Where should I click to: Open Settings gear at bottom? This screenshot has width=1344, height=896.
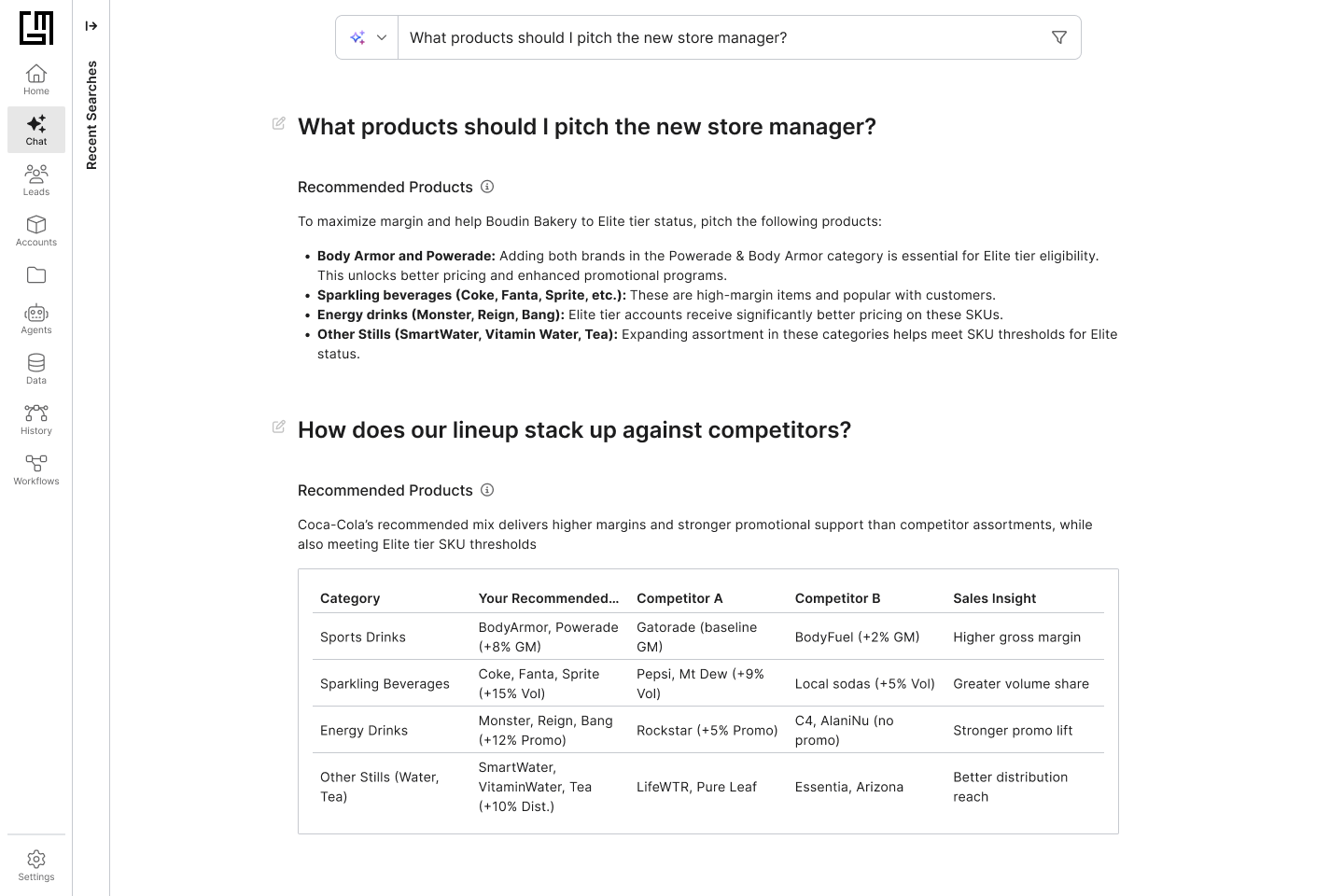pos(36,865)
